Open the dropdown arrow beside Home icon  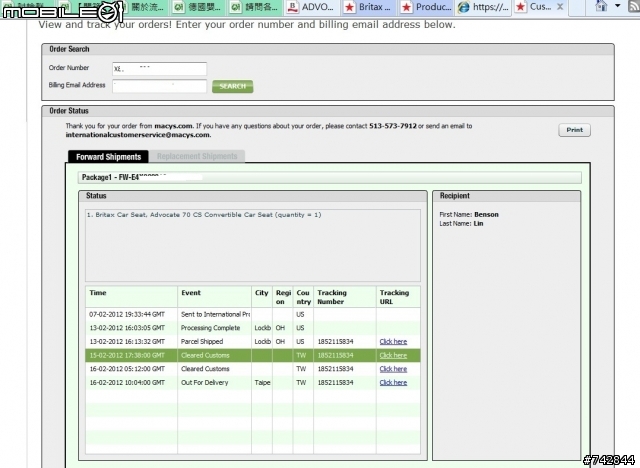point(618,6)
